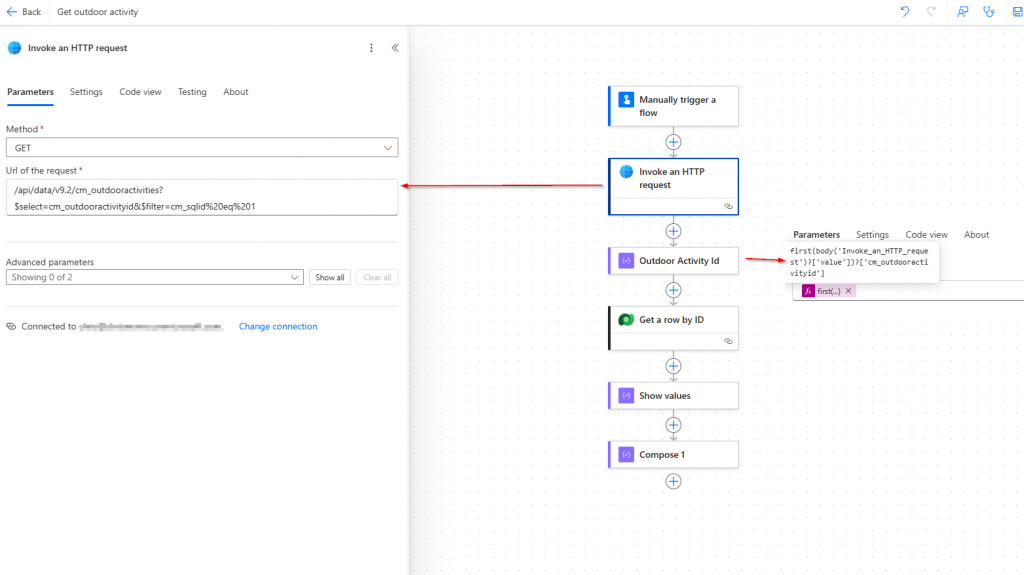Add a step below Manually trigger a flow
This screenshot has height=575, width=1024.
(673, 142)
